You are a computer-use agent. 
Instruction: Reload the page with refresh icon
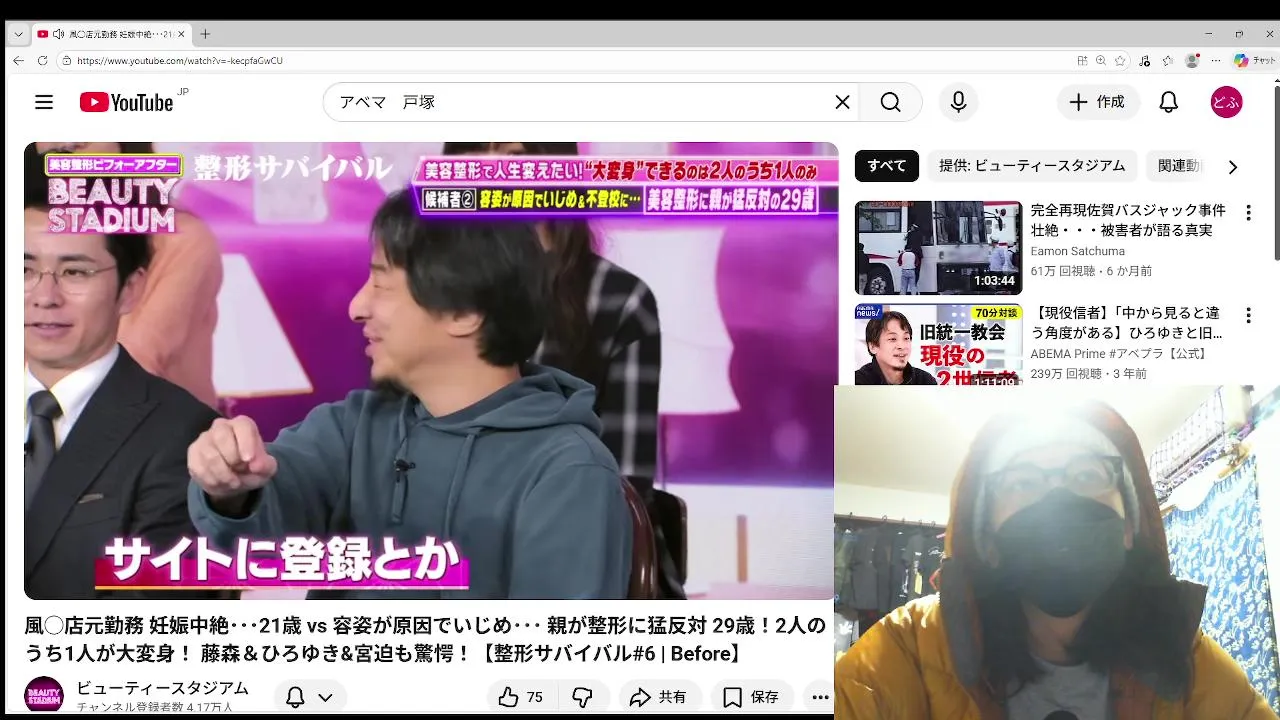(42, 60)
